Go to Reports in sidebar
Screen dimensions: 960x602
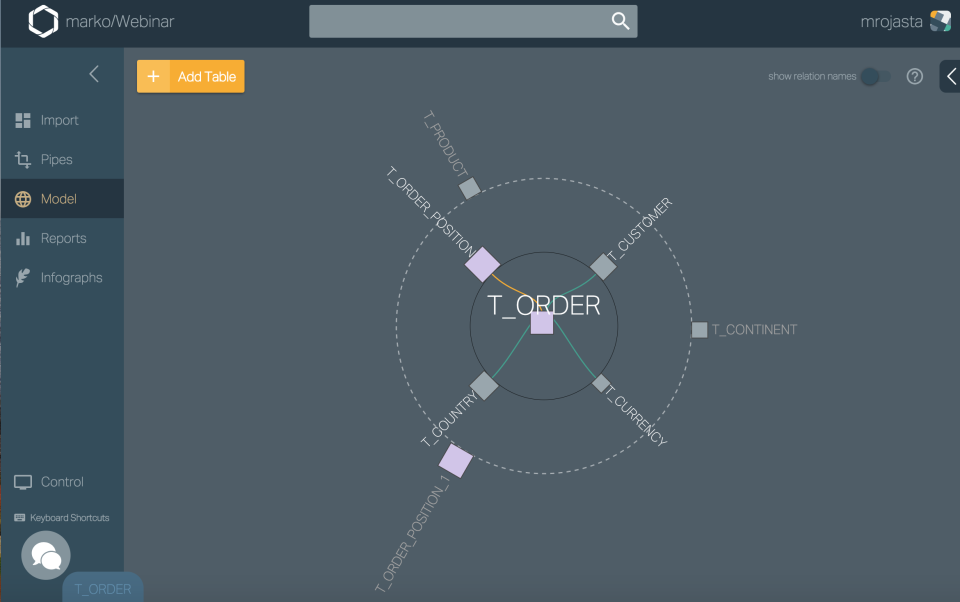tap(63, 239)
